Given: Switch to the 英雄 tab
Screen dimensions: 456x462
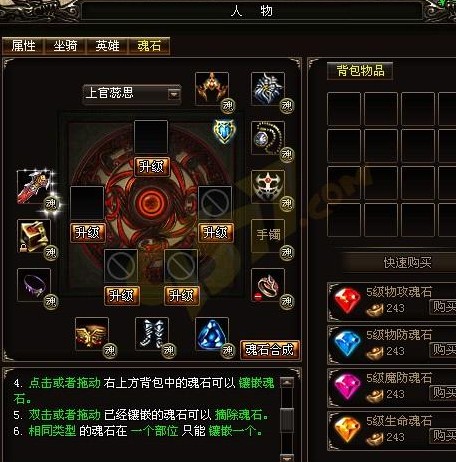Looking at the screenshot, I should (x=107, y=46).
